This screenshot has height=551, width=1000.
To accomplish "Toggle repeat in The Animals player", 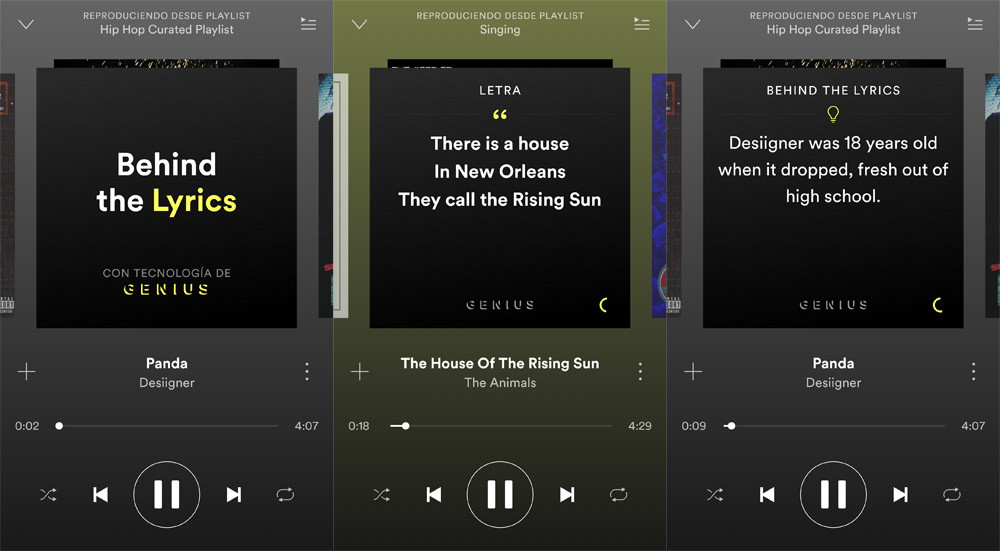I will pyautogui.click(x=618, y=494).
